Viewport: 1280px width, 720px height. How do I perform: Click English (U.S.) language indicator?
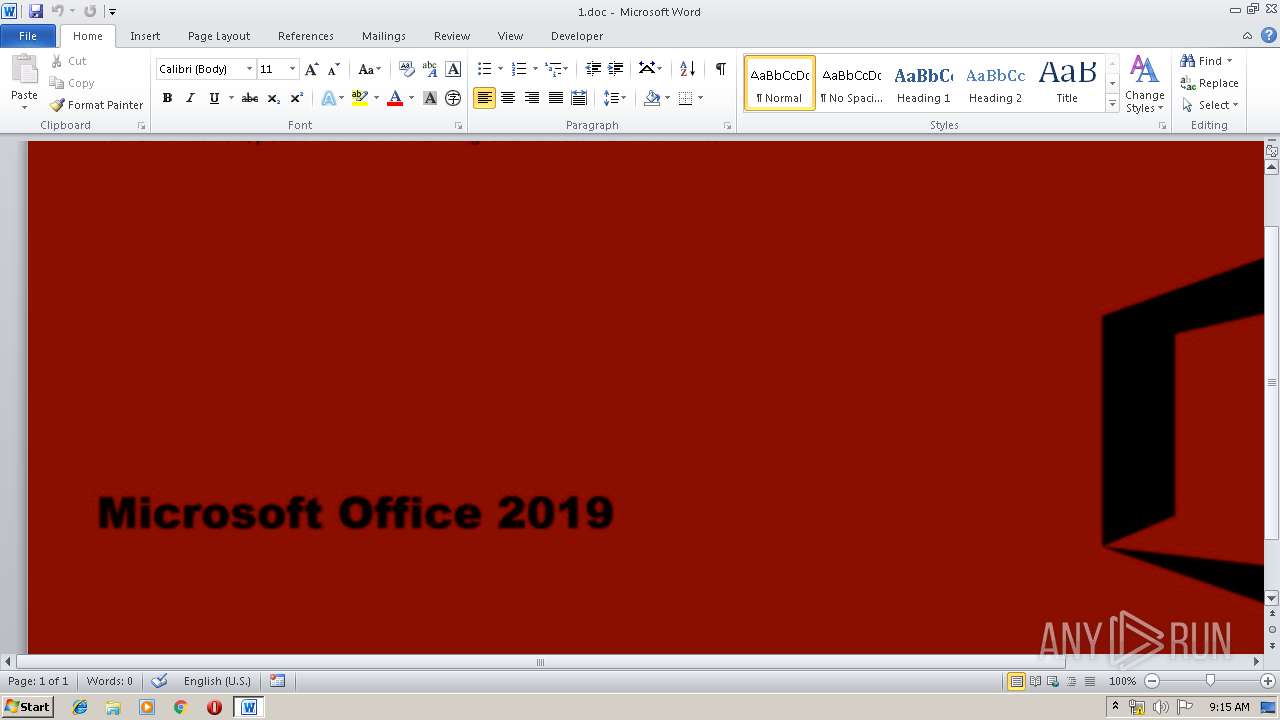217,681
